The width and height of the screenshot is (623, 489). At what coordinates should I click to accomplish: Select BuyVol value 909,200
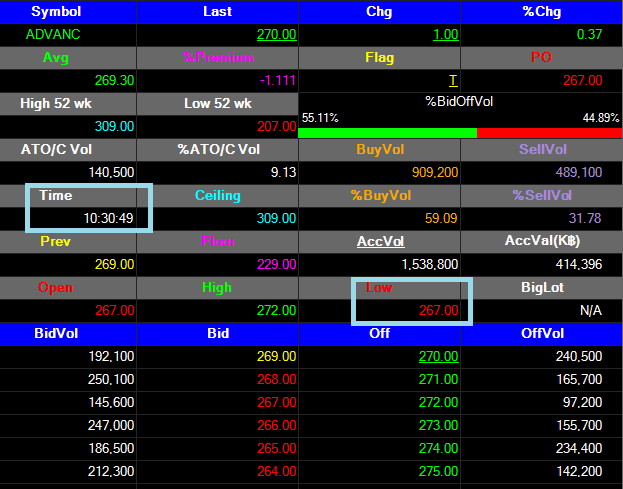point(435,172)
